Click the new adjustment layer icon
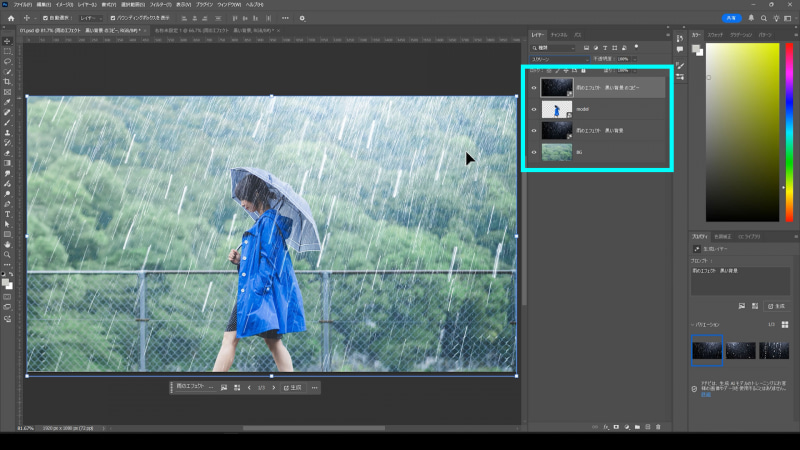This screenshot has width=800, height=450. pyautogui.click(x=627, y=427)
